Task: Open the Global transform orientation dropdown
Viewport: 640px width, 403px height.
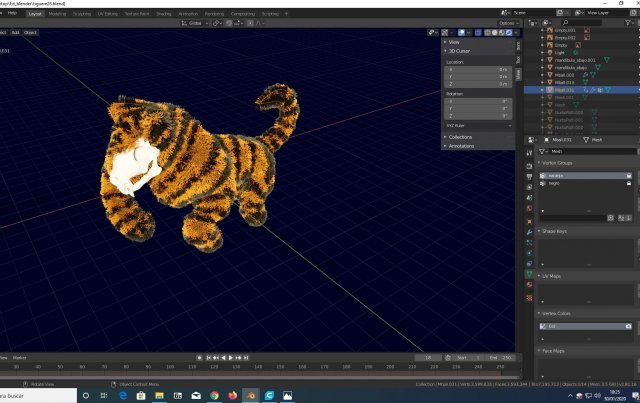Action: (x=195, y=23)
